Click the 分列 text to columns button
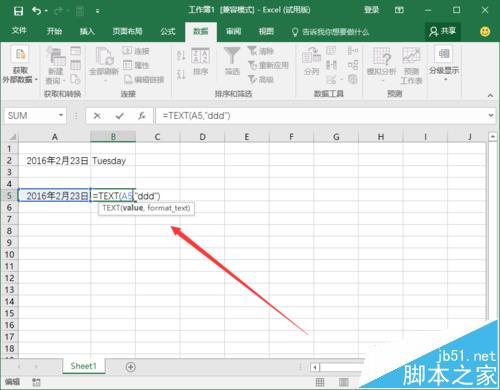Screen dimensions: 500x390 pos(311,61)
